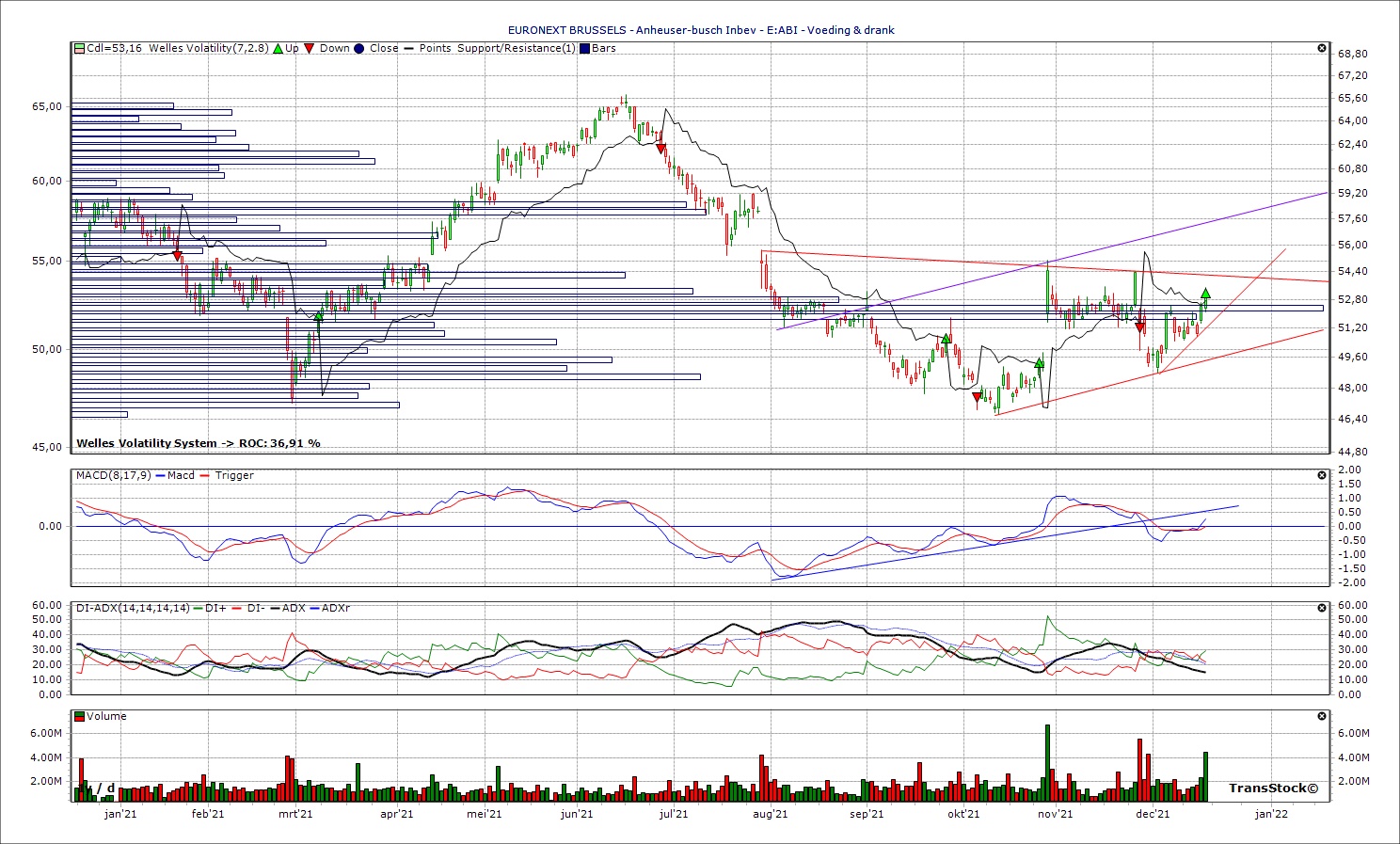This screenshot has width=1400, height=844.
Task: Click the red sell arrow near end of June
Action: click(x=660, y=149)
